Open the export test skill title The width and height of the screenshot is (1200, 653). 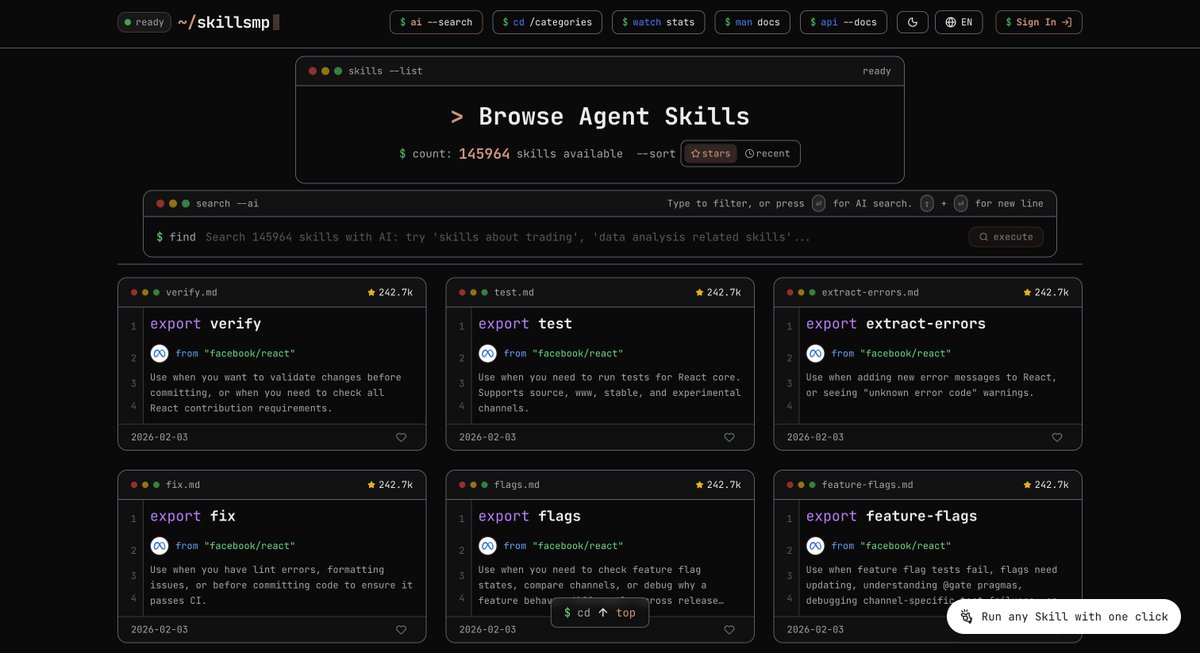tap(525, 324)
